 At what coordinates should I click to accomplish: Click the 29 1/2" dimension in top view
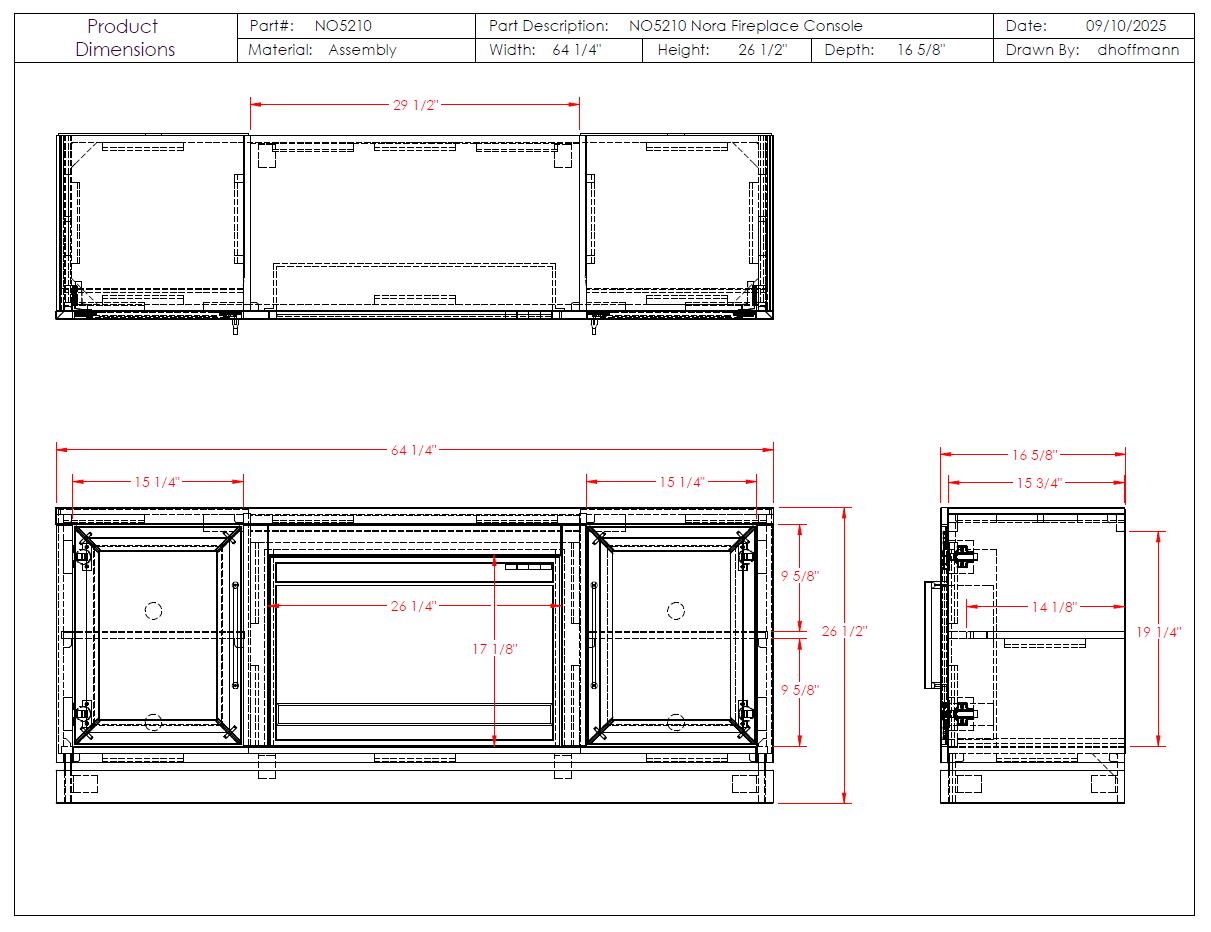(414, 104)
